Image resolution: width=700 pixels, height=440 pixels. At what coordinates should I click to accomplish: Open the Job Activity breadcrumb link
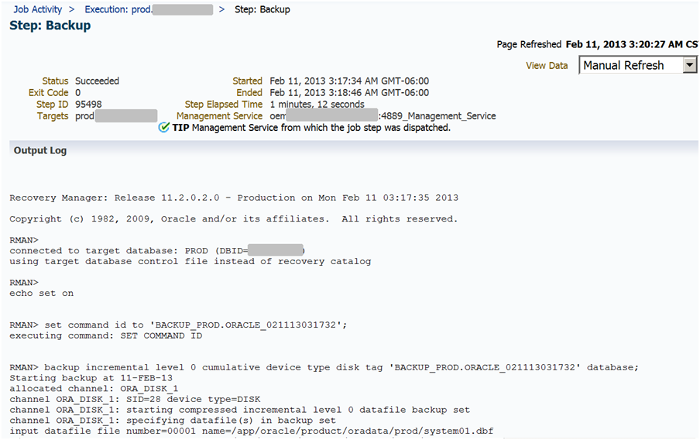tap(38, 9)
